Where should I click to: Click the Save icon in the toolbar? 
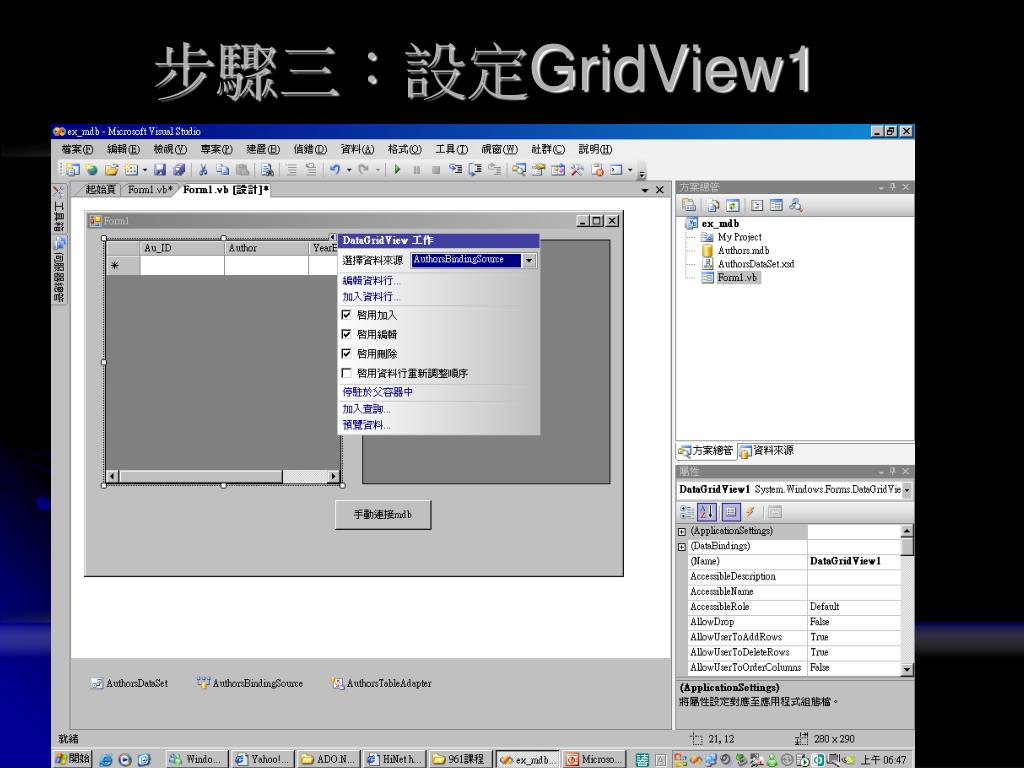pos(159,170)
